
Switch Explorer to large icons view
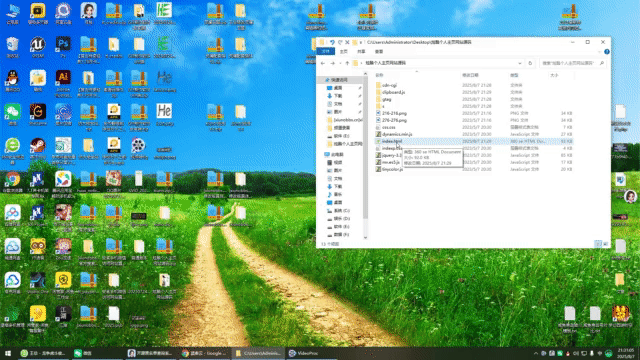(x=606, y=244)
